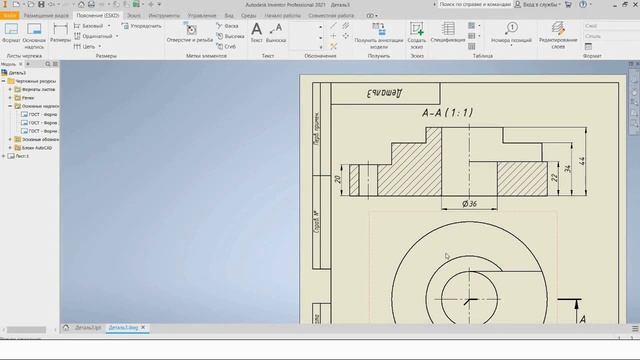Image resolution: width=640 pixels, height=360 pixels.
Task: Click the home icon beside document tabs
Action: pyautogui.click(x=66, y=328)
